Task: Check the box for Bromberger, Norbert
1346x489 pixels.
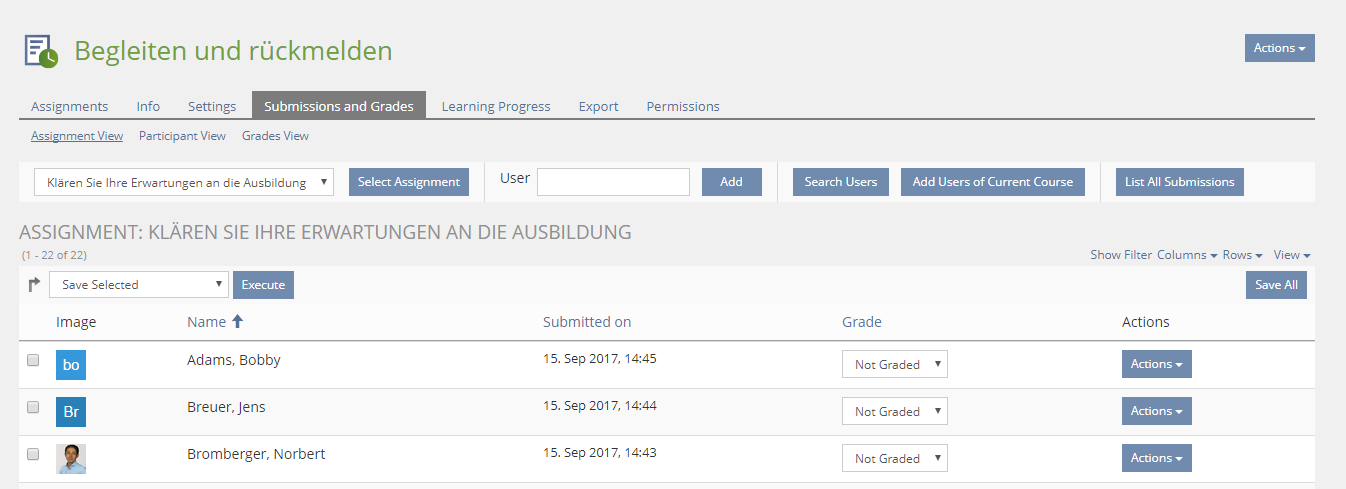Action: 33,454
